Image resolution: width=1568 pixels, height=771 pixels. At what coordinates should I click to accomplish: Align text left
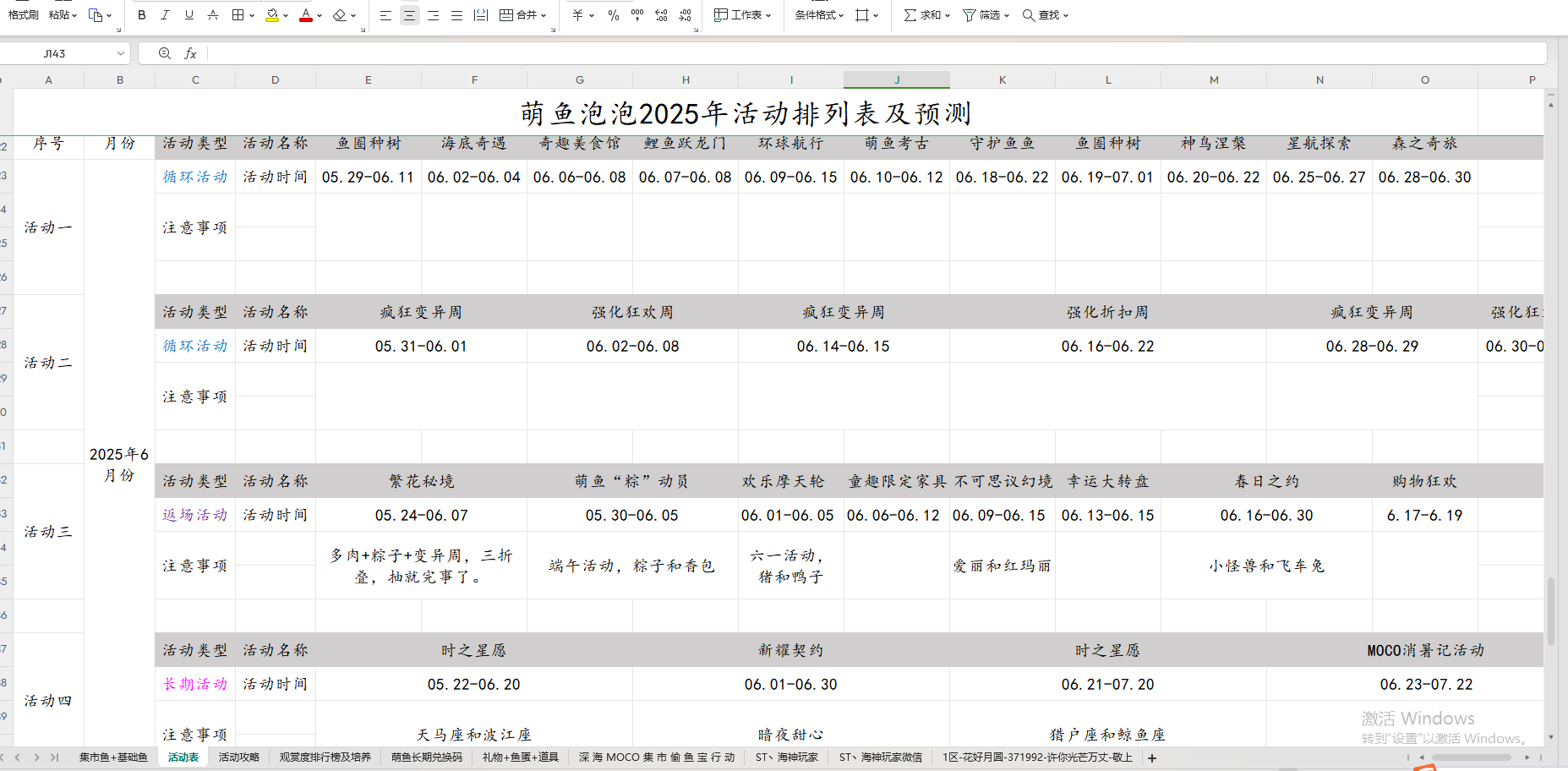[x=385, y=15]
